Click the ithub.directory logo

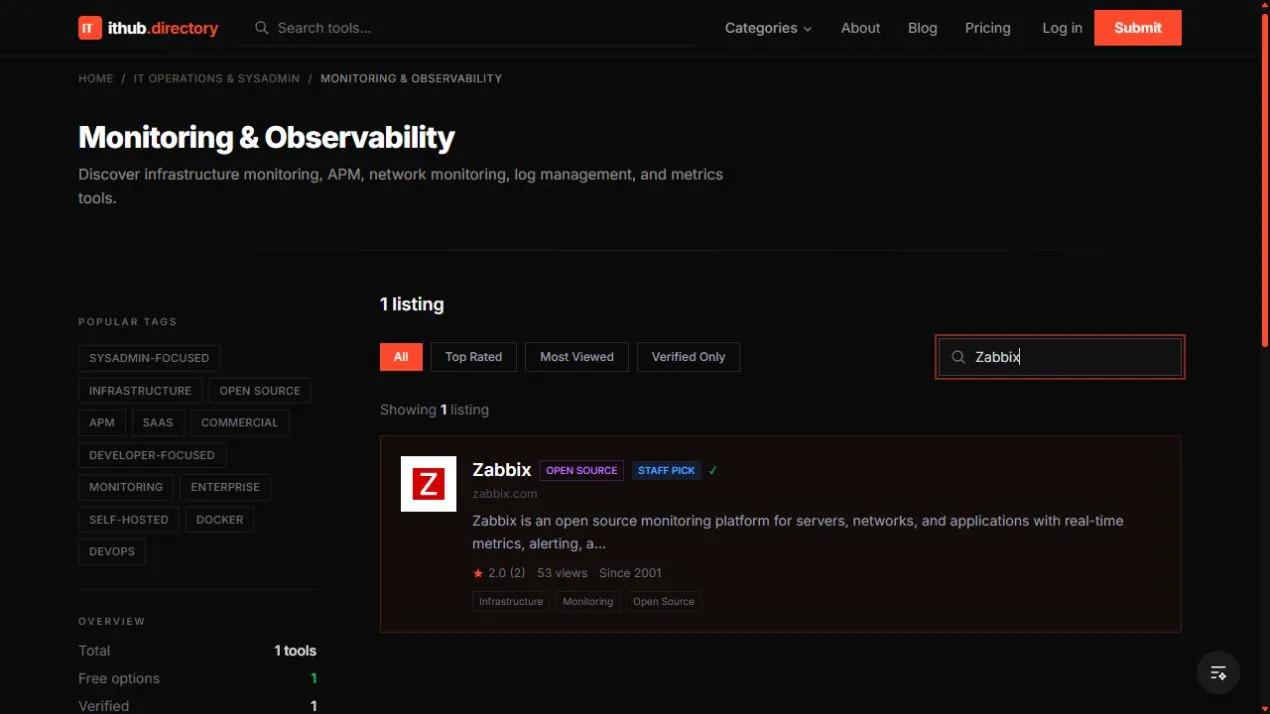[x=148, y=28]
